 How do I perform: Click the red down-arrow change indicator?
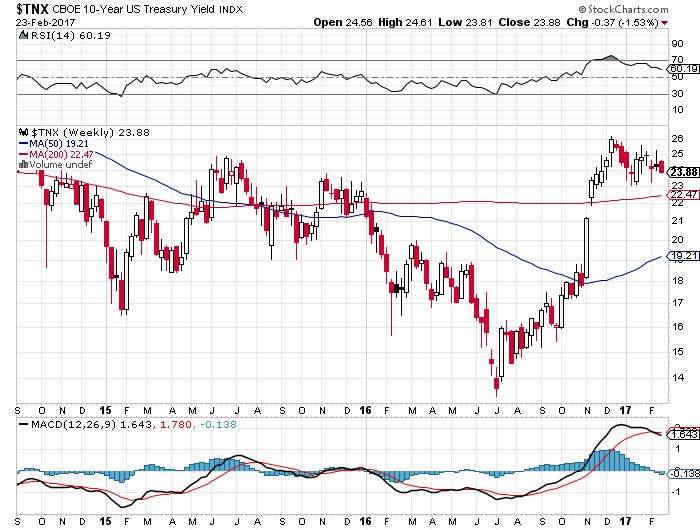pyautogui.click(x=665, y=23)
